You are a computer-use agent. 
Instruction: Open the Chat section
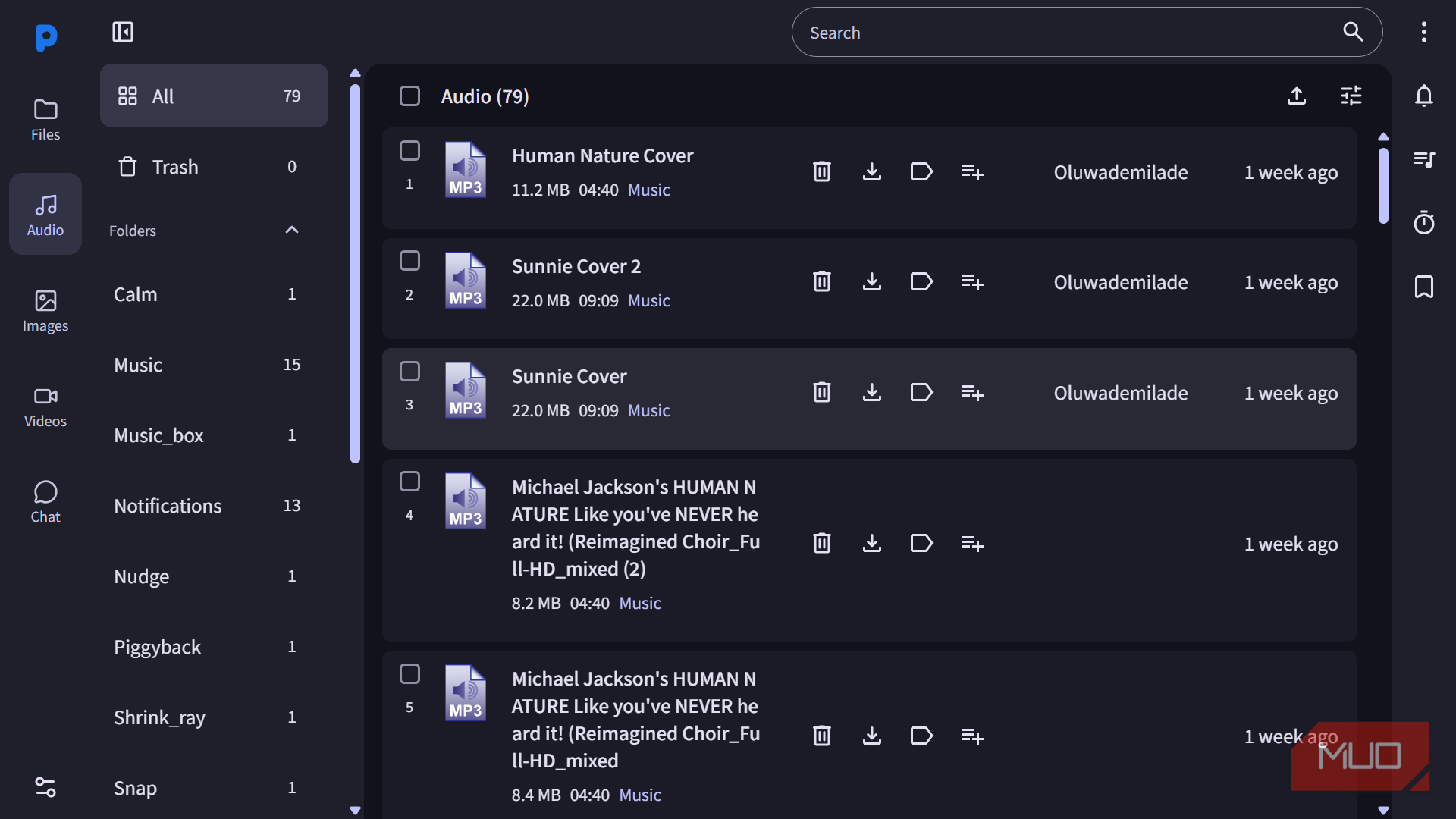coord(45,502)
